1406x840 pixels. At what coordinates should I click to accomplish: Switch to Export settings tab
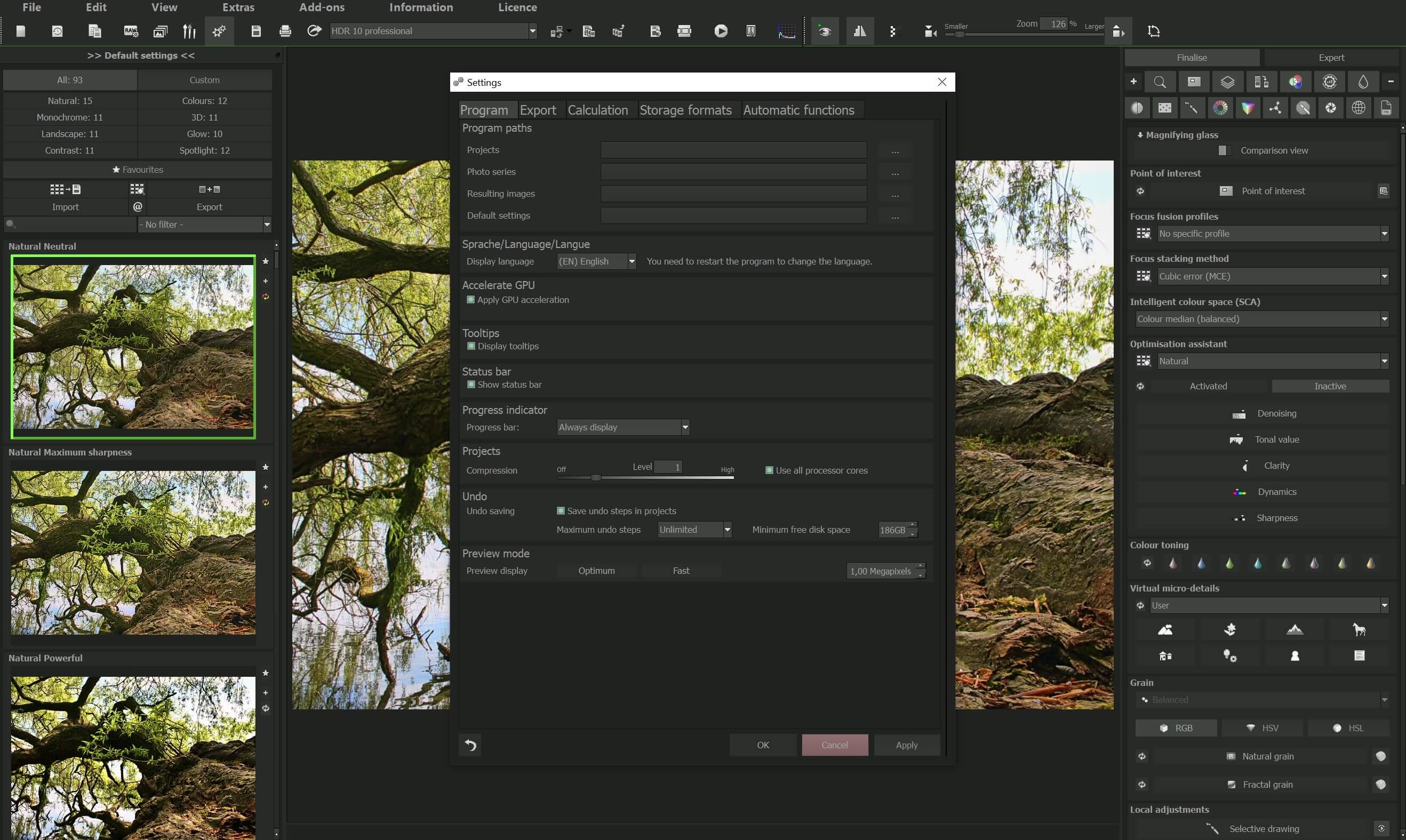tap(537, 109)
